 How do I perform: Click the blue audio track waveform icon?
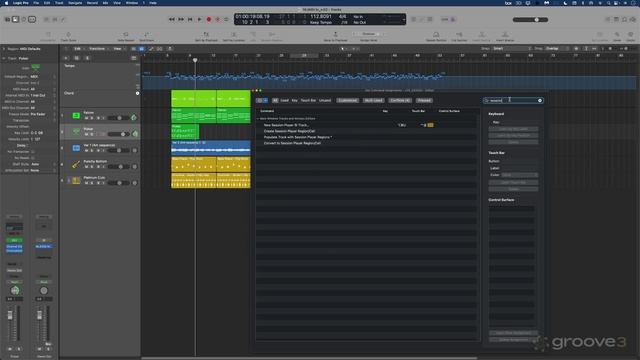pos(76,148)
